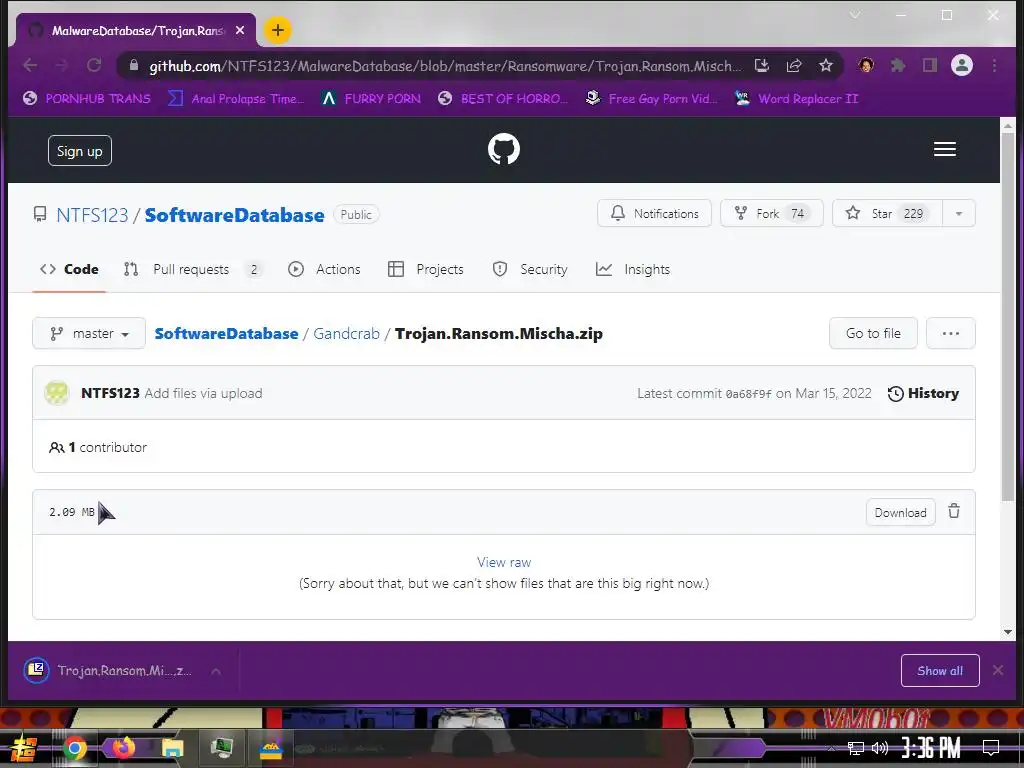Download the Trojan.Ransom.Mischa.zip file

click(x=901, y=513)
